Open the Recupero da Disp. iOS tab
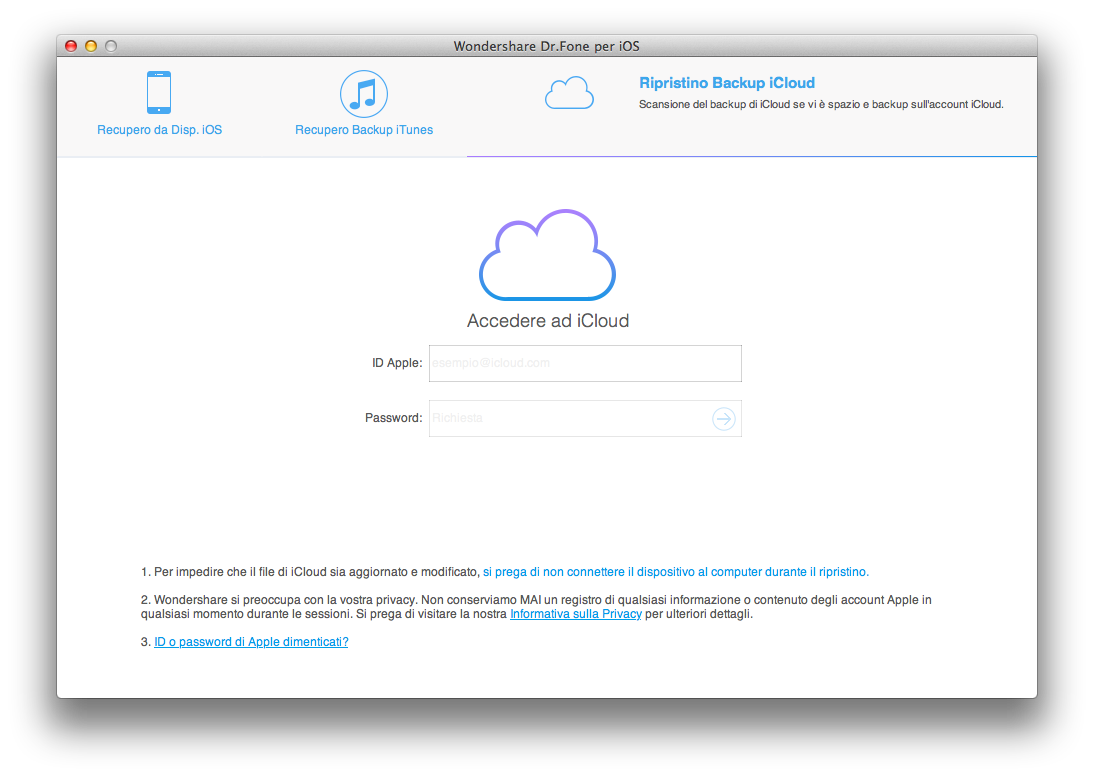 [160, 130]
